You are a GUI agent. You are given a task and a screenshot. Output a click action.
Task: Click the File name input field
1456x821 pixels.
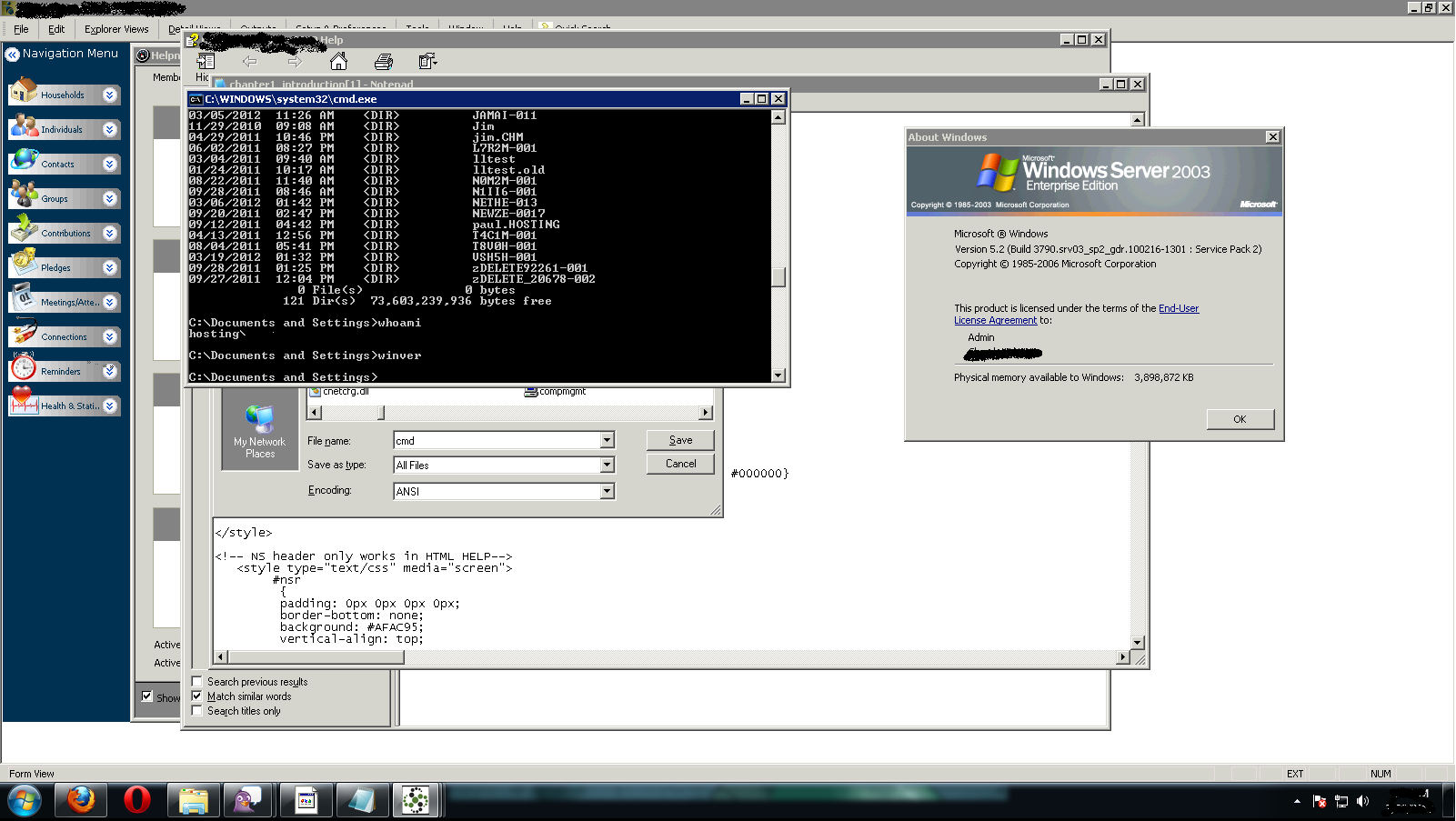pyautogui.click(x=497, y=440)
